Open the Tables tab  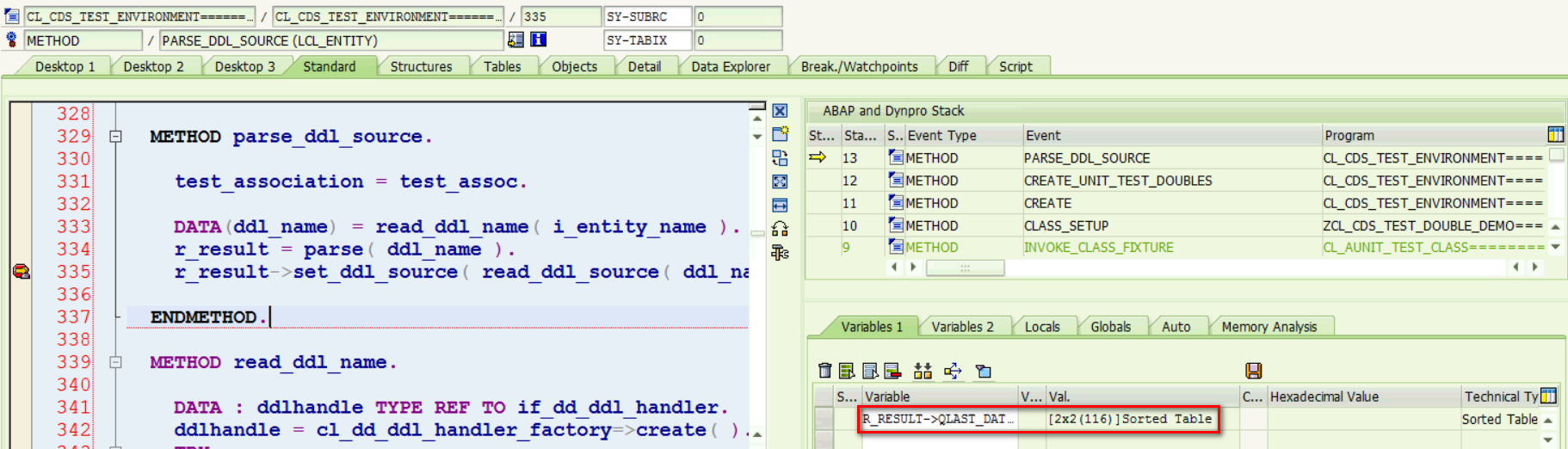503,66
